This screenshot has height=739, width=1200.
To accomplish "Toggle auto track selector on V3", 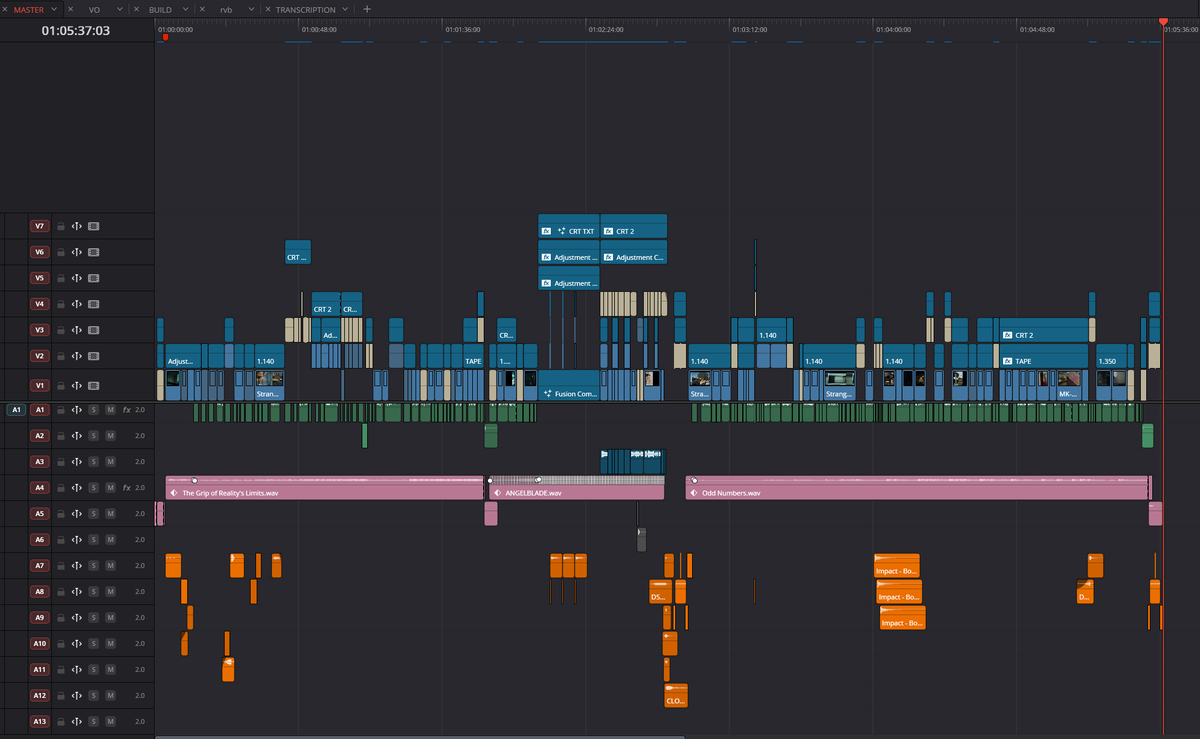I will [76, 330].
